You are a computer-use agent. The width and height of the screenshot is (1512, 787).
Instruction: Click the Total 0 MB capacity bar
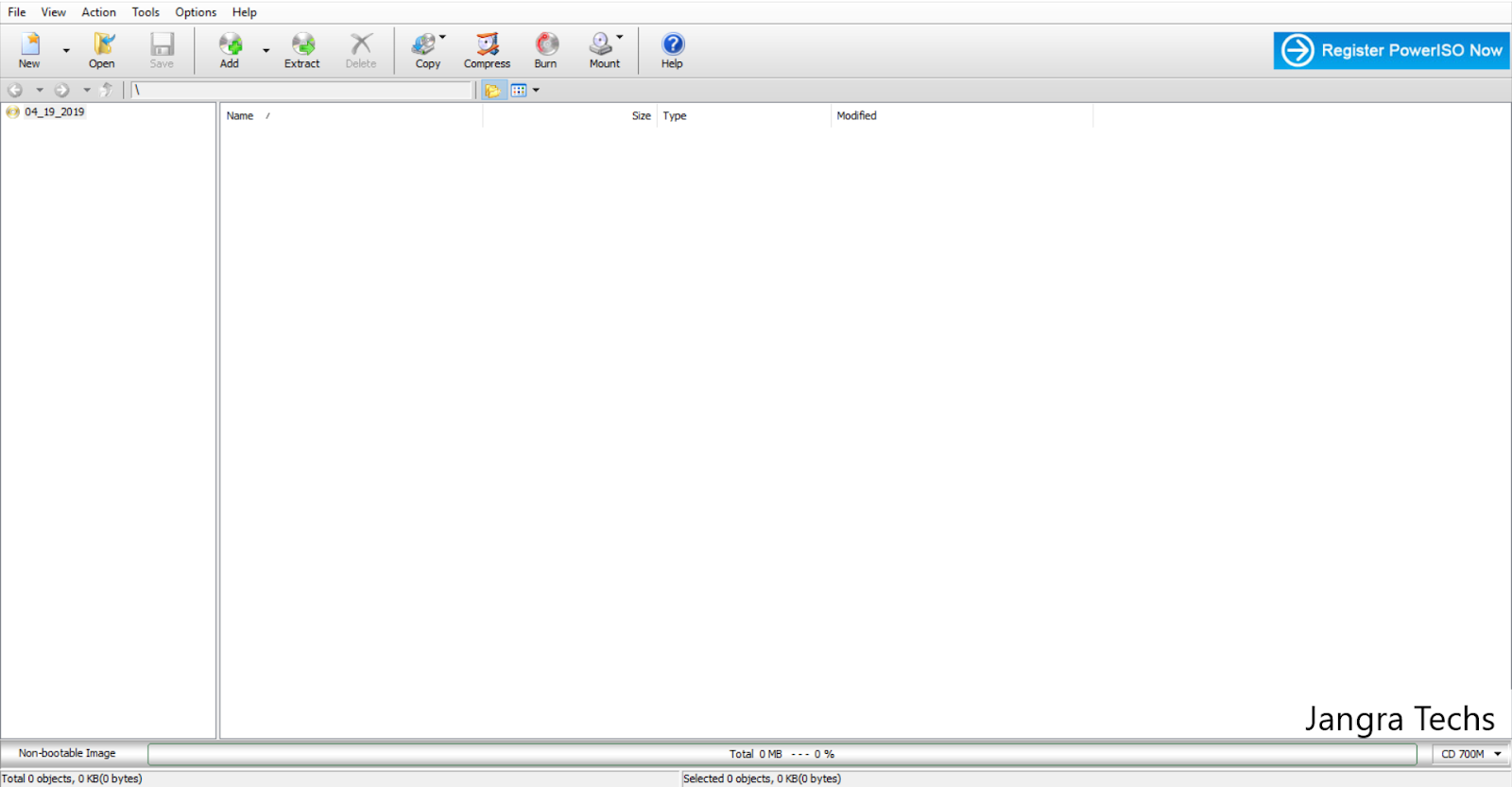tap(782, 754)
